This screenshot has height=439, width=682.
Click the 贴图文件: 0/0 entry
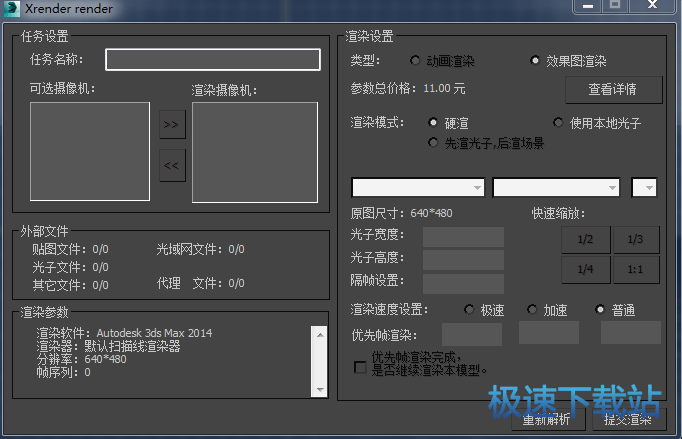70,249
